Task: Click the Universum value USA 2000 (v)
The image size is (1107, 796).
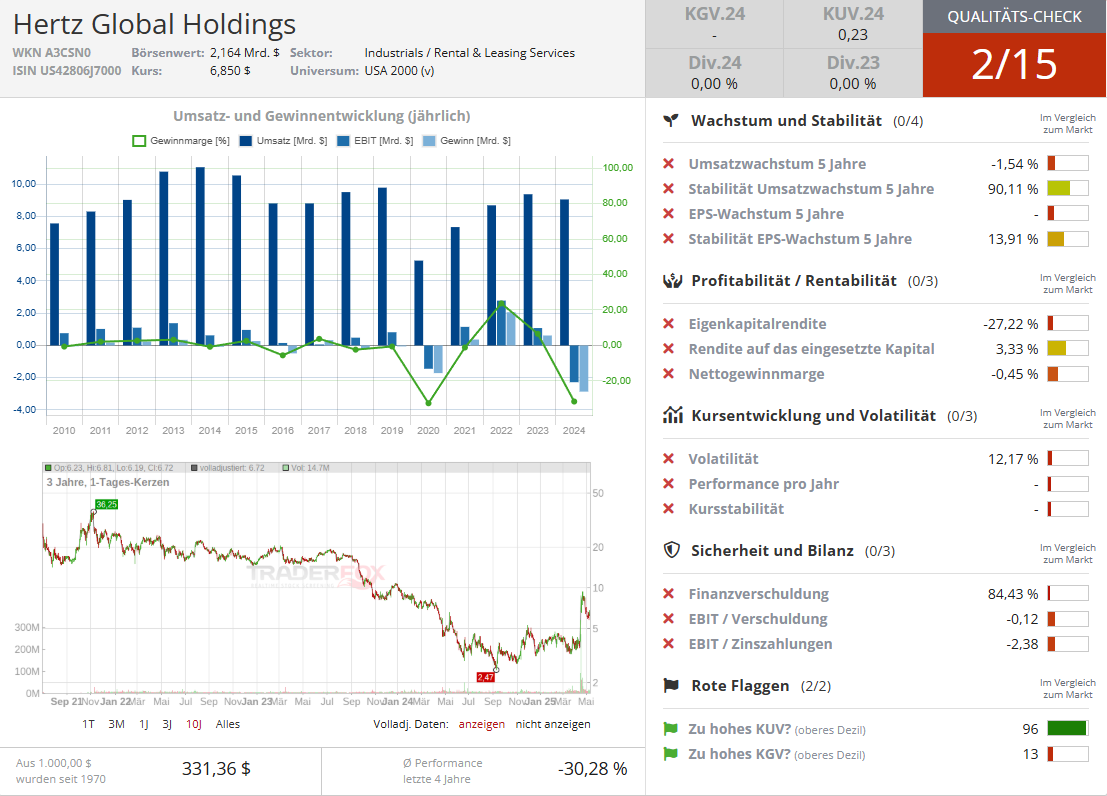Action: tap(400, 71)
